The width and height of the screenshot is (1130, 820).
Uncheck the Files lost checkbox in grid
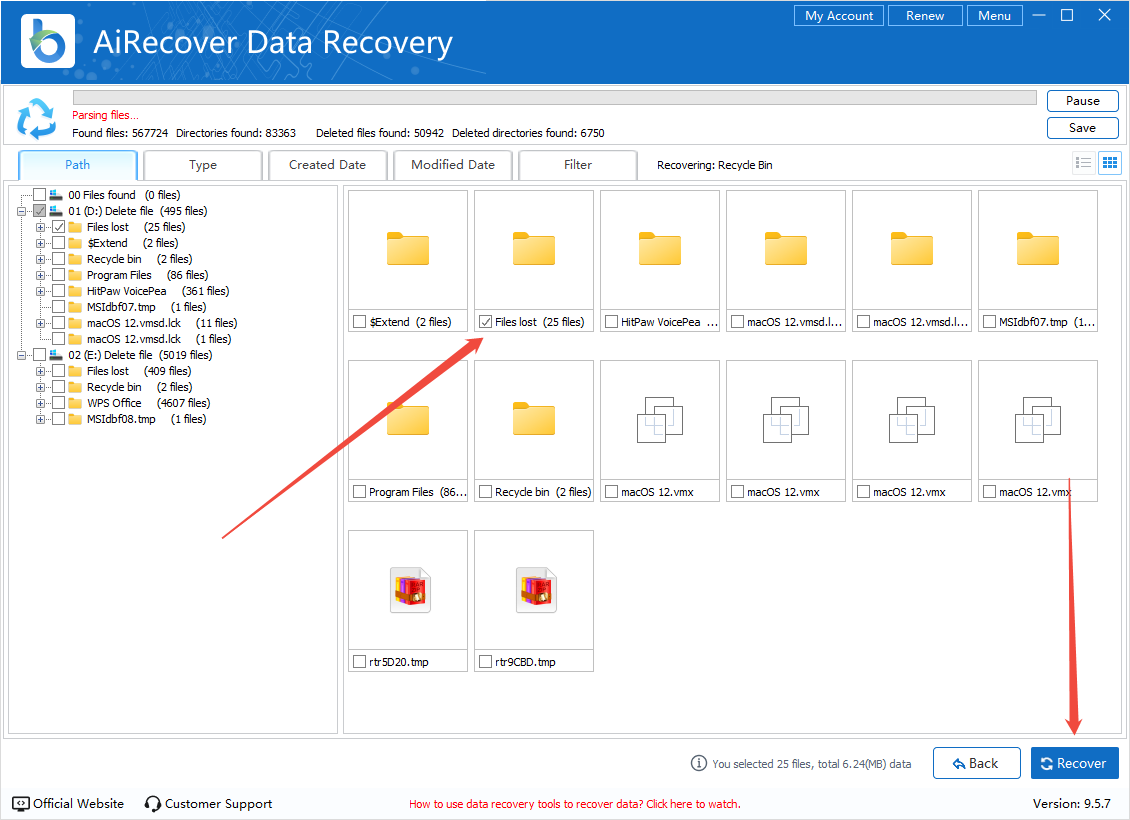[485, 322]
